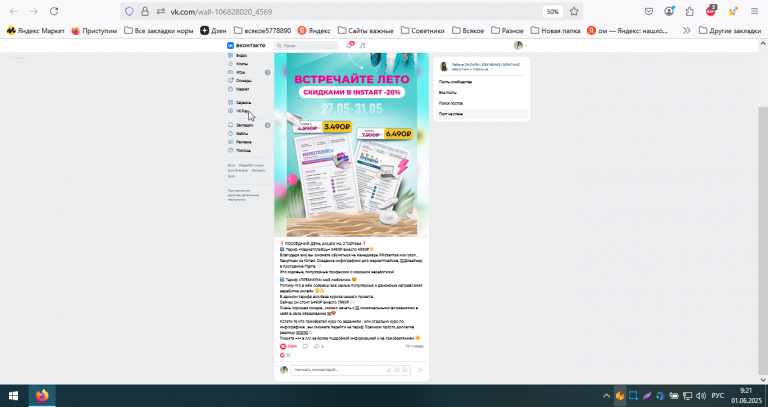
Task: Expand Советники bookmark folder
Action: 423,30
